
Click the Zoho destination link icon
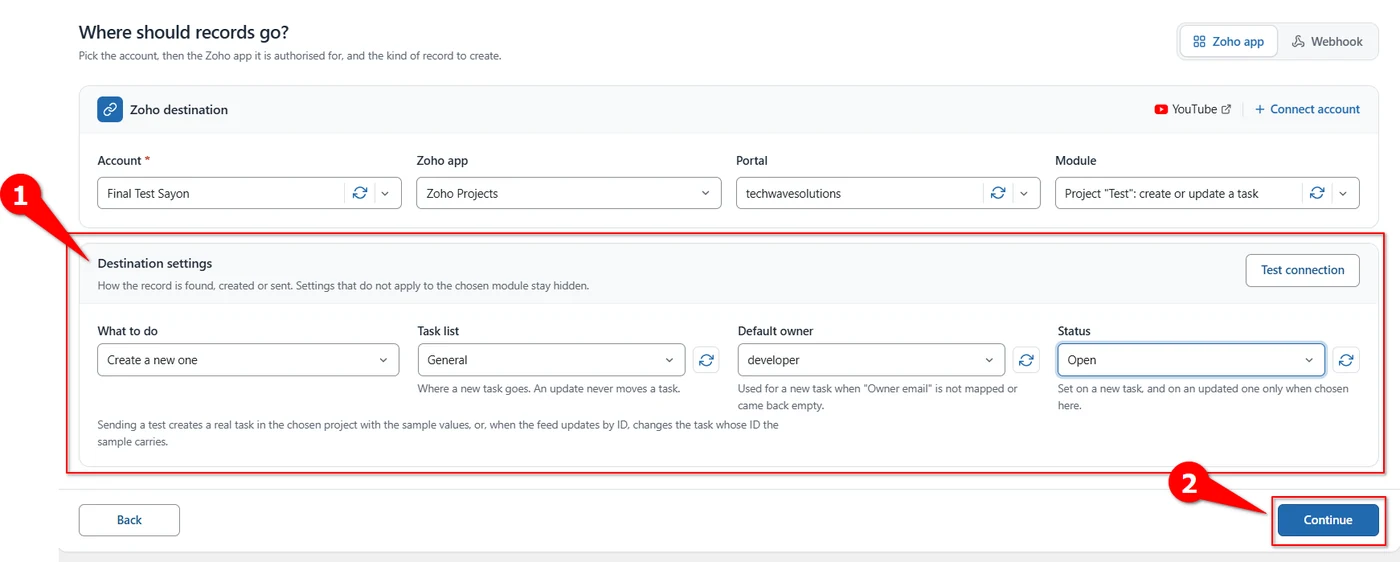(x=110, y=110)
